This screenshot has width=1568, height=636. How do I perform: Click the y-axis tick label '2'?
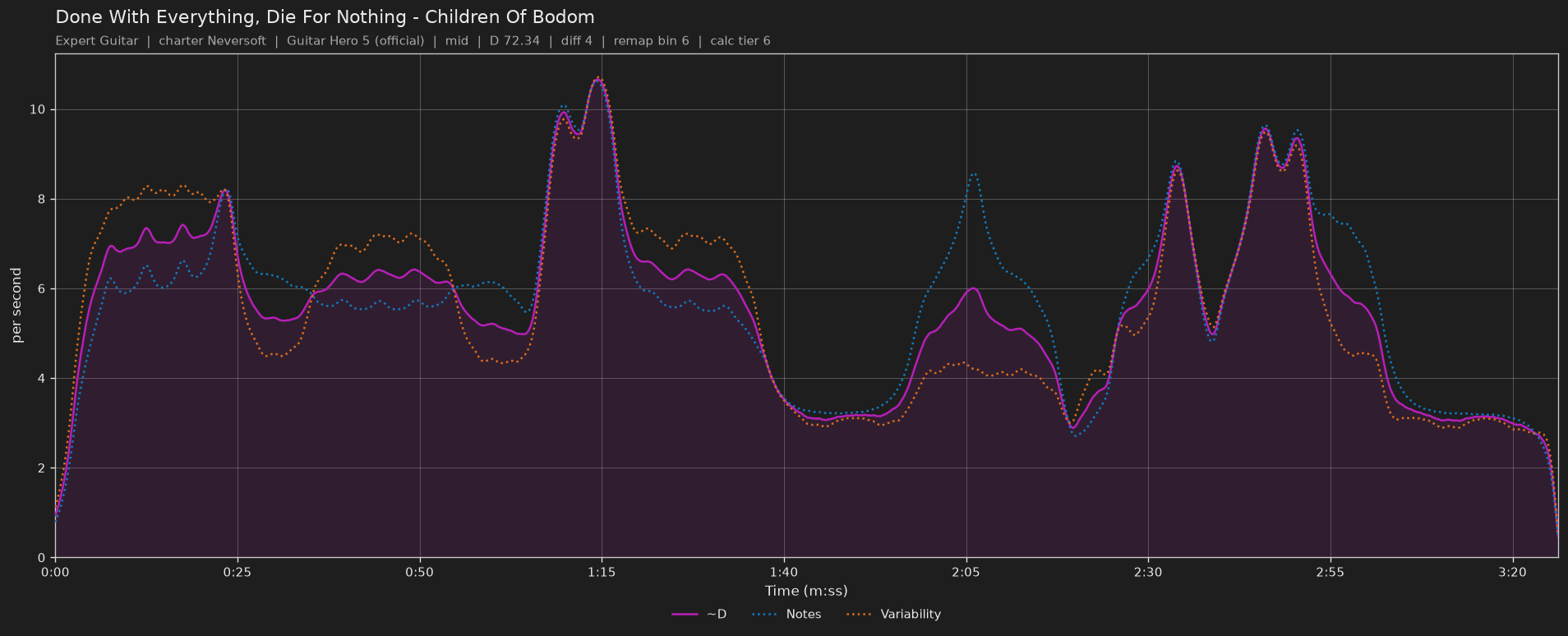[43, 468]
